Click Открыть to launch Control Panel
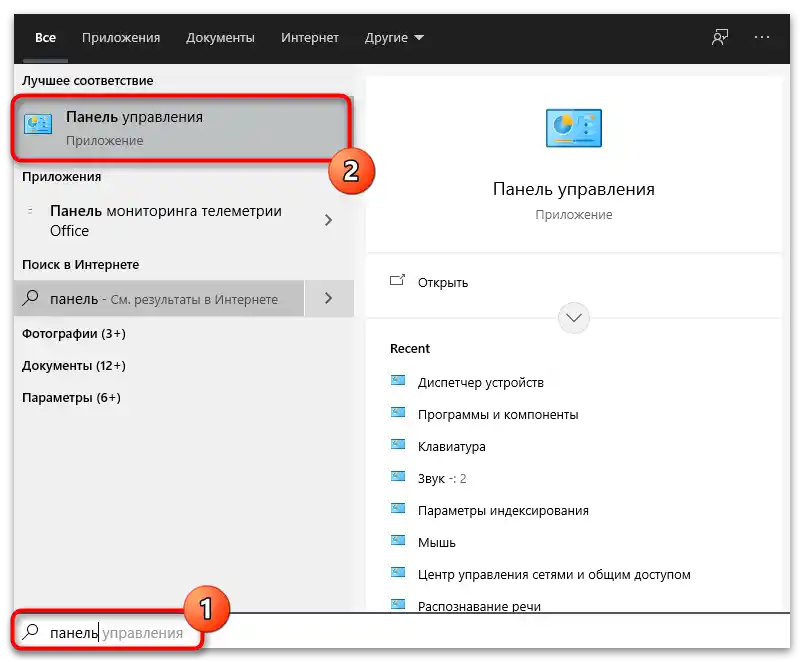The image size is (804, 662). (443, 283)
